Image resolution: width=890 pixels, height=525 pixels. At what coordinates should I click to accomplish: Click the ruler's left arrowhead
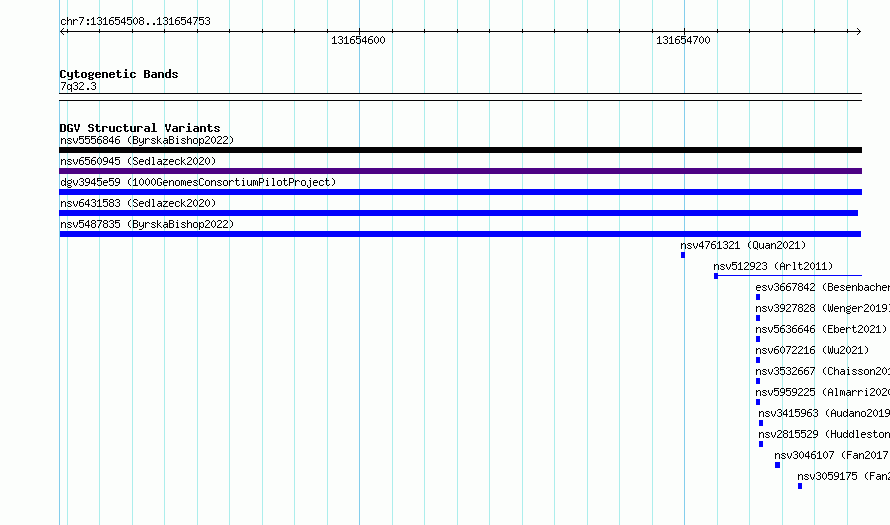[62, 32]
